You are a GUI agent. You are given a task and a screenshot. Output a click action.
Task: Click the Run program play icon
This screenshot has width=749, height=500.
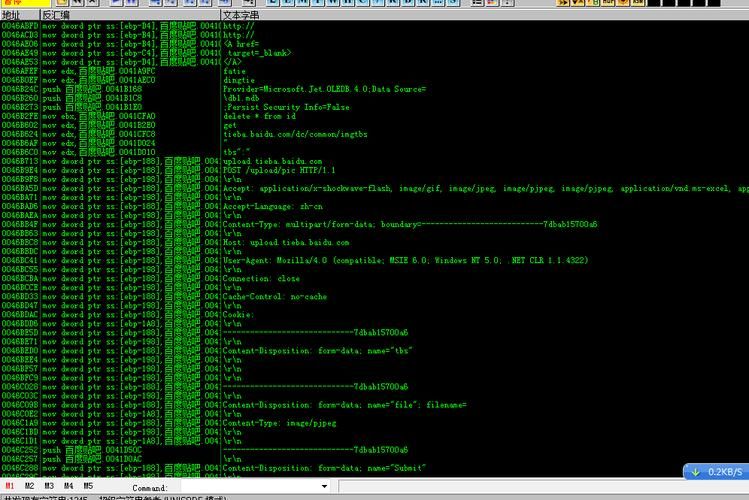coord(114,3)
